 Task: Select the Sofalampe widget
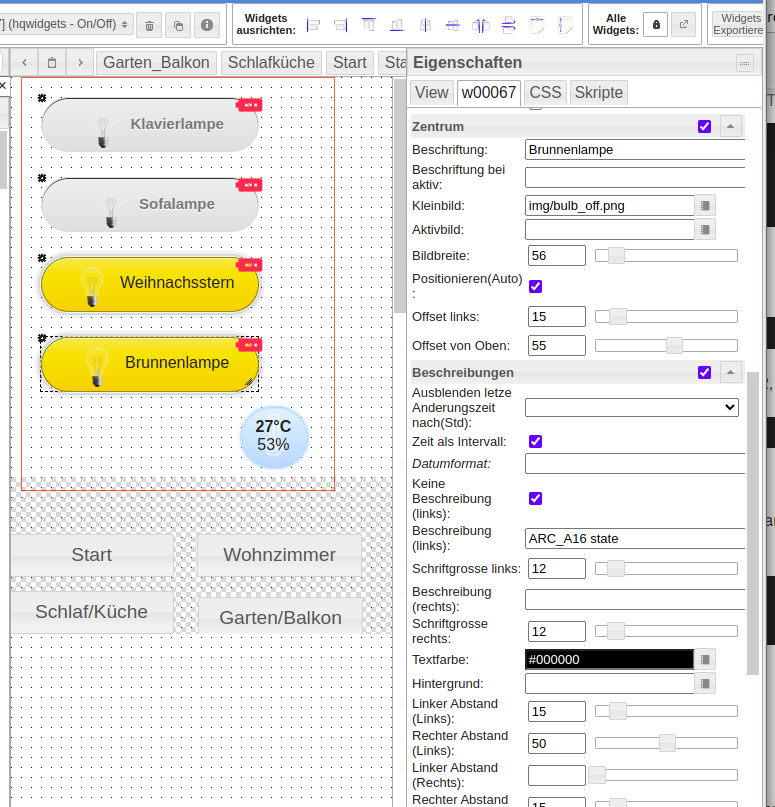tap(150, 205)
